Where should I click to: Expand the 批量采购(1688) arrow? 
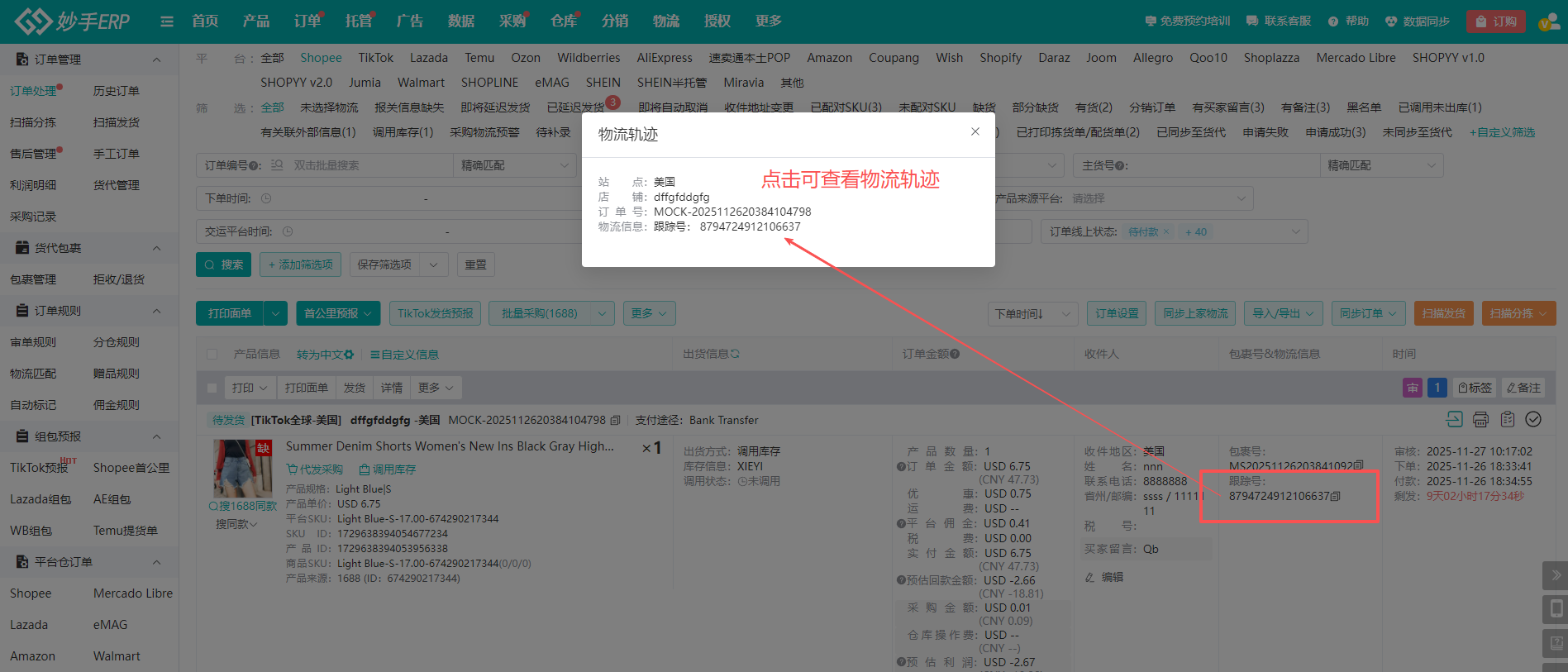603,313
